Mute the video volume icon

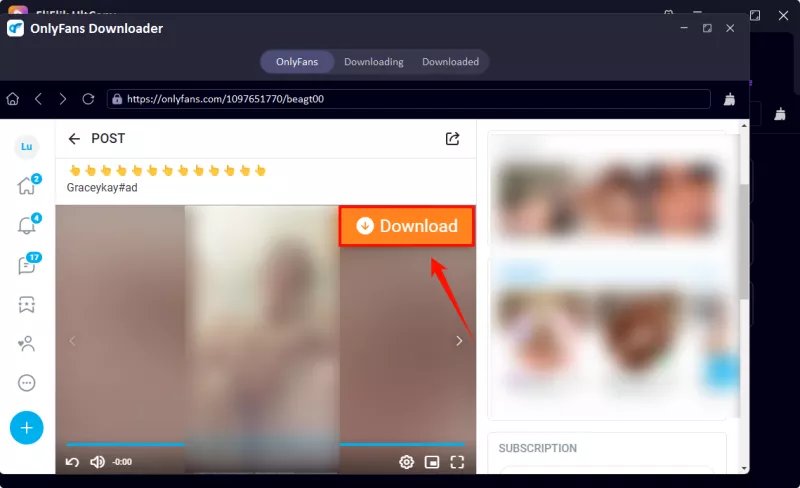coord(97,462)
